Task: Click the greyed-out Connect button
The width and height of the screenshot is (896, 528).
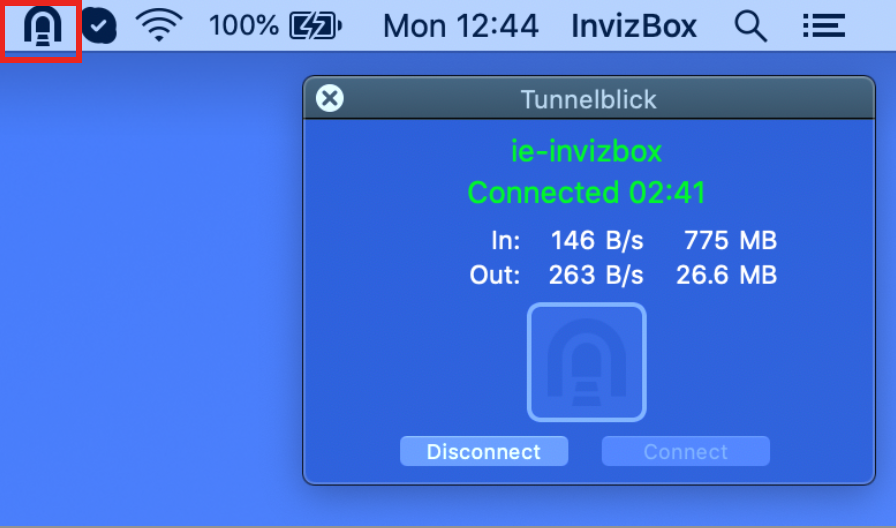Action: point(686,451)
